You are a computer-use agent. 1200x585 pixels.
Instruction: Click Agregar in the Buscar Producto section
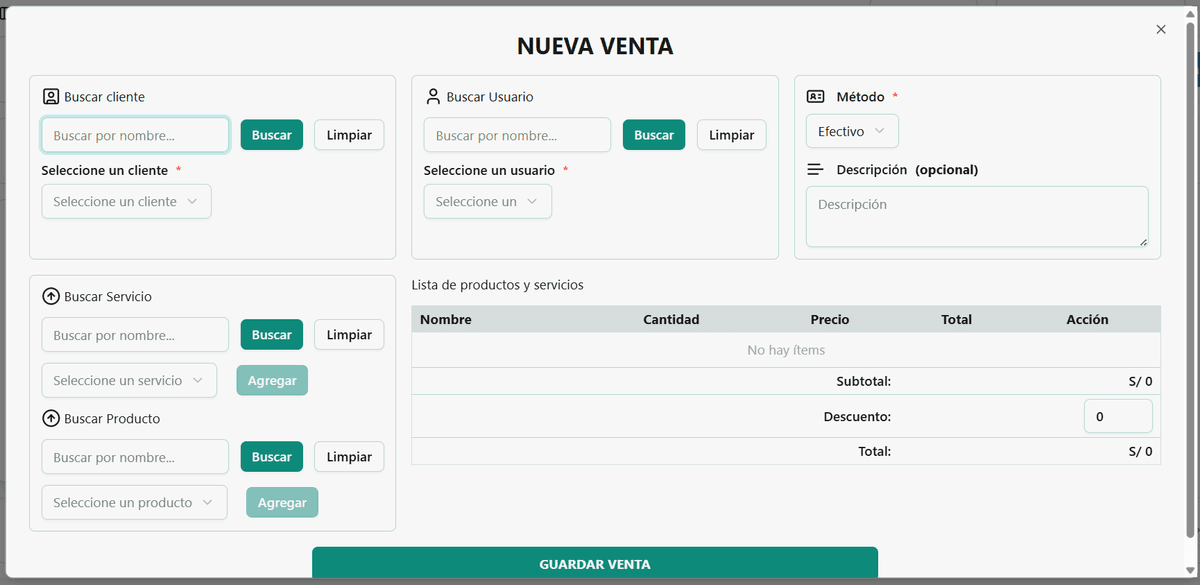point(282,502)
